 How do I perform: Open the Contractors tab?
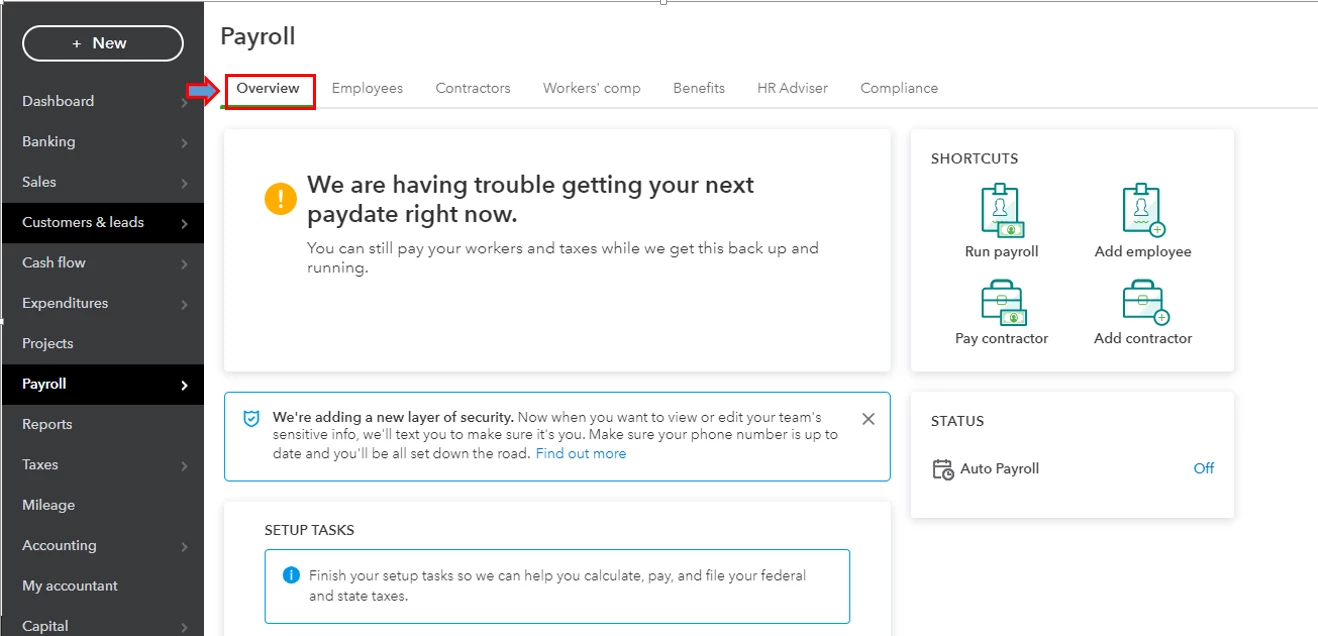pos(473,88)
